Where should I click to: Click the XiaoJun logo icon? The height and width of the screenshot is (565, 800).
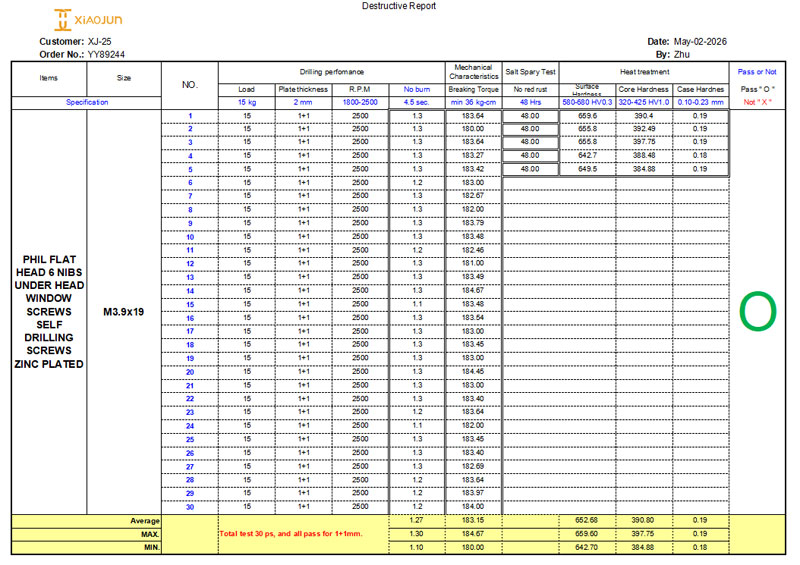click(x=62, y=20)
